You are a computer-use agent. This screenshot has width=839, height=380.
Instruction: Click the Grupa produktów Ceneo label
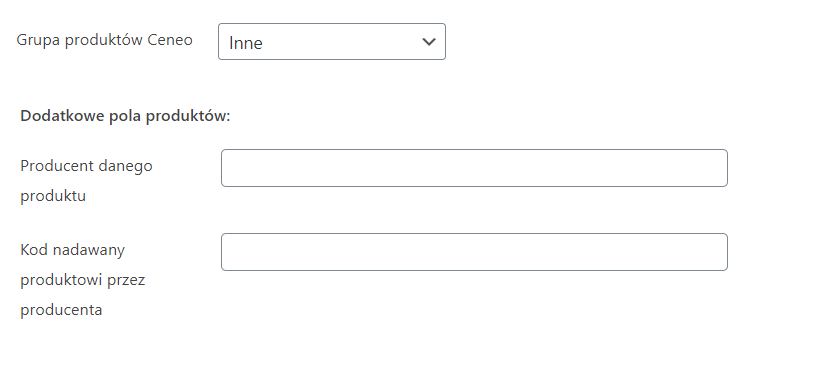[104, 40]
